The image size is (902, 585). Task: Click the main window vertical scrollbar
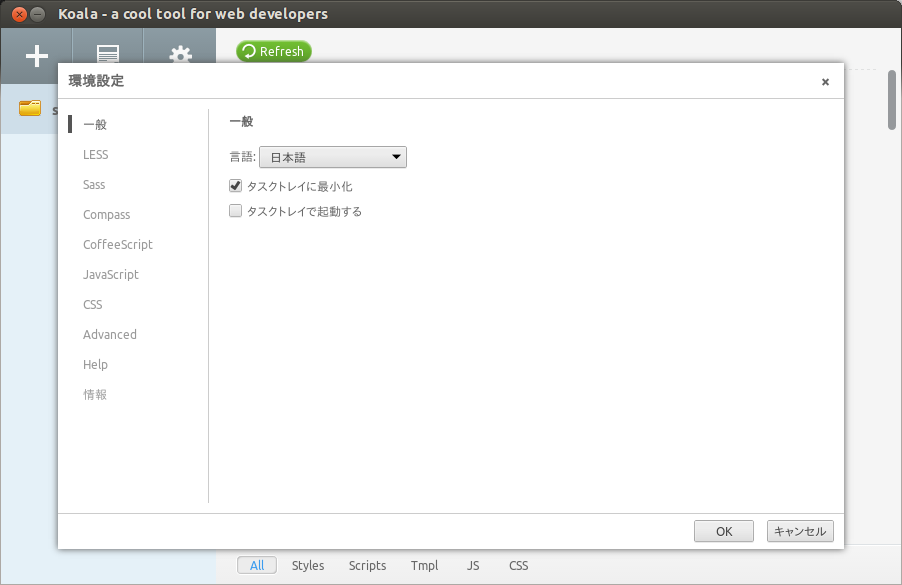pyautogui.click(x=892, y=100)
